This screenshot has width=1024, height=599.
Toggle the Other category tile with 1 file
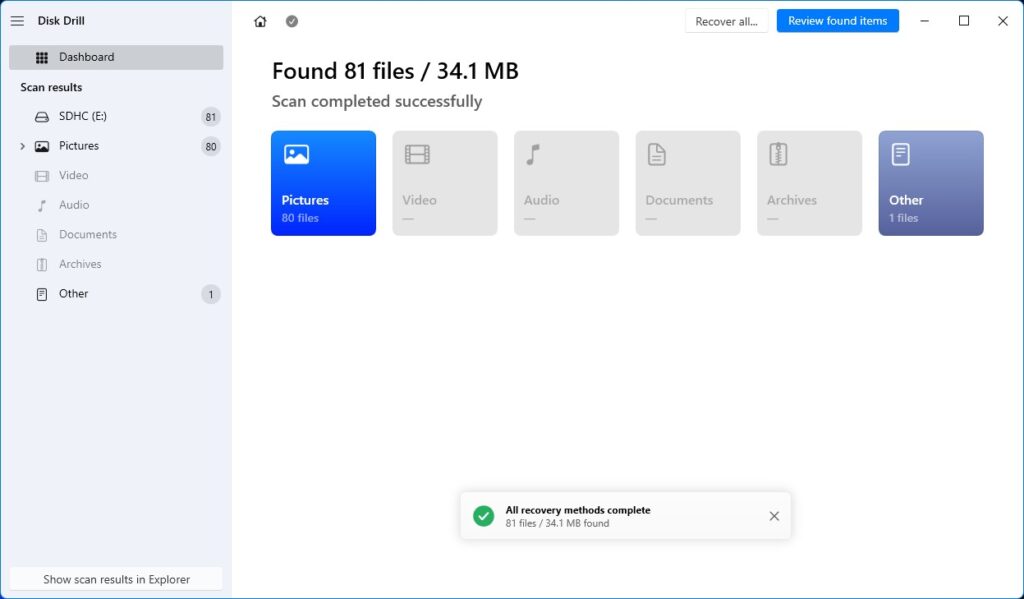tap(930, 183)
